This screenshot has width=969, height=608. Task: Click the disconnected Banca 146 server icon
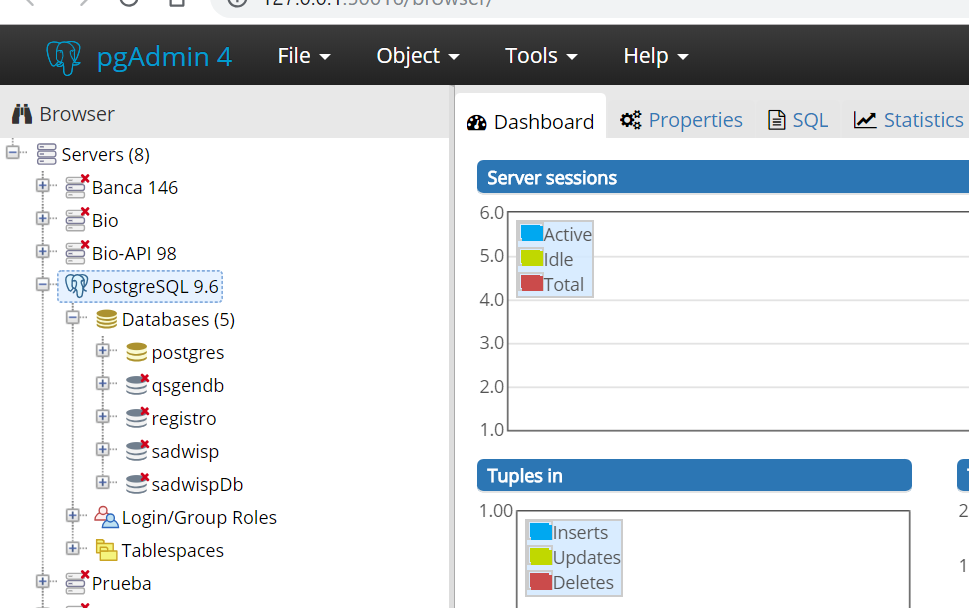pos(77,187)
